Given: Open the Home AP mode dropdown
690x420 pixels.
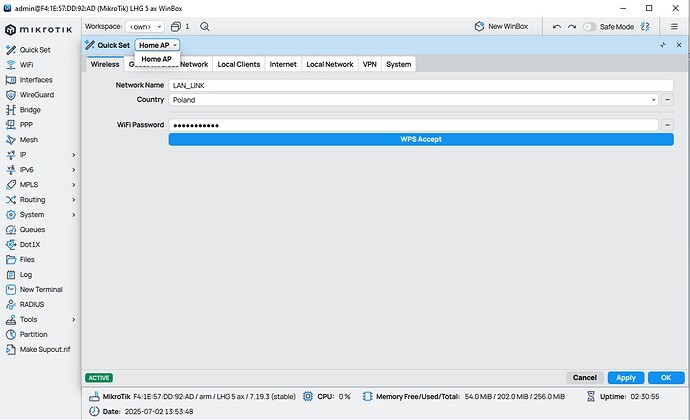Looking at the screenshot, I should 157,45.
